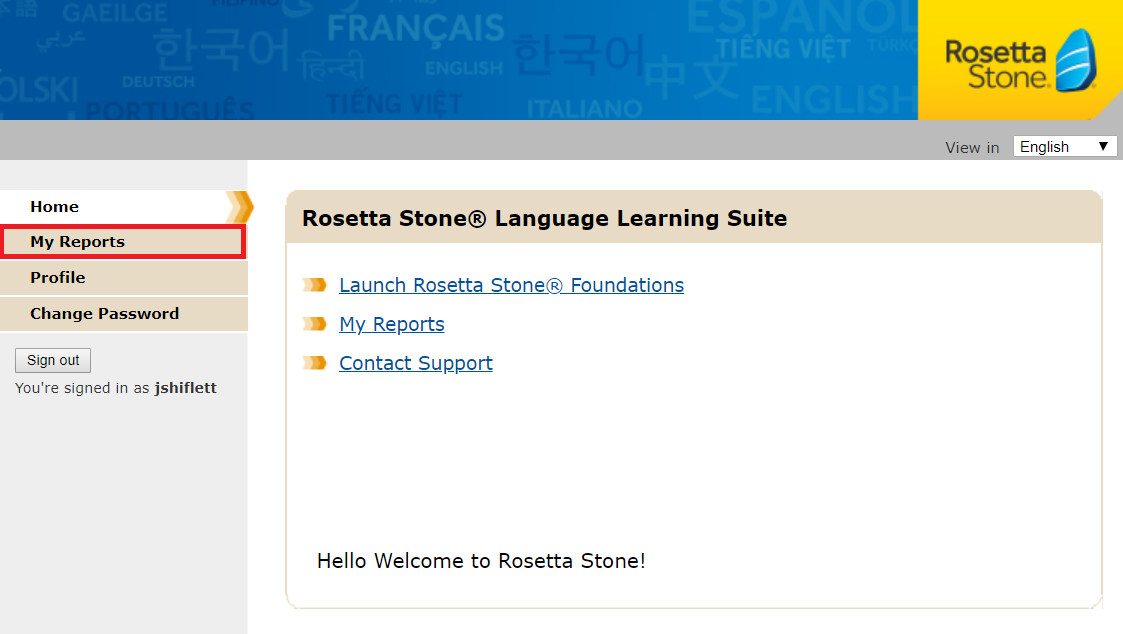The width and height of the screenshot is (1123, 634).
Task: Go to Home in the sidebar
Action: coord(123,206)
